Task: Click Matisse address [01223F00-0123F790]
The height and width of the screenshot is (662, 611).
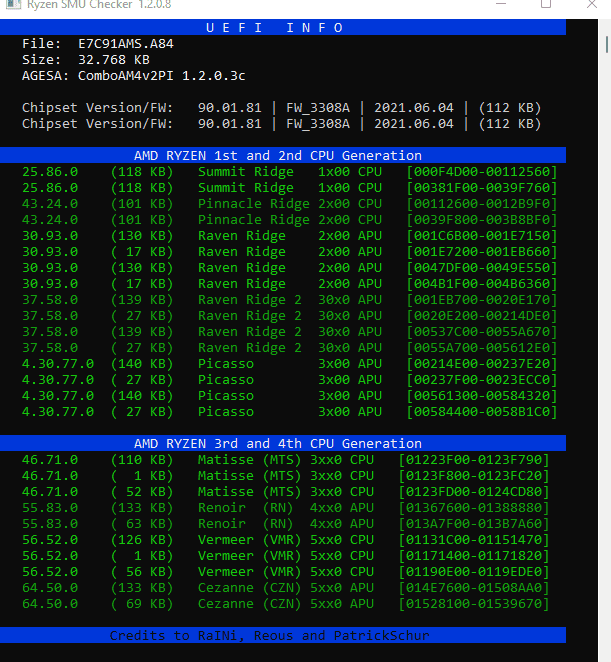Action: [x=474, y=460]
